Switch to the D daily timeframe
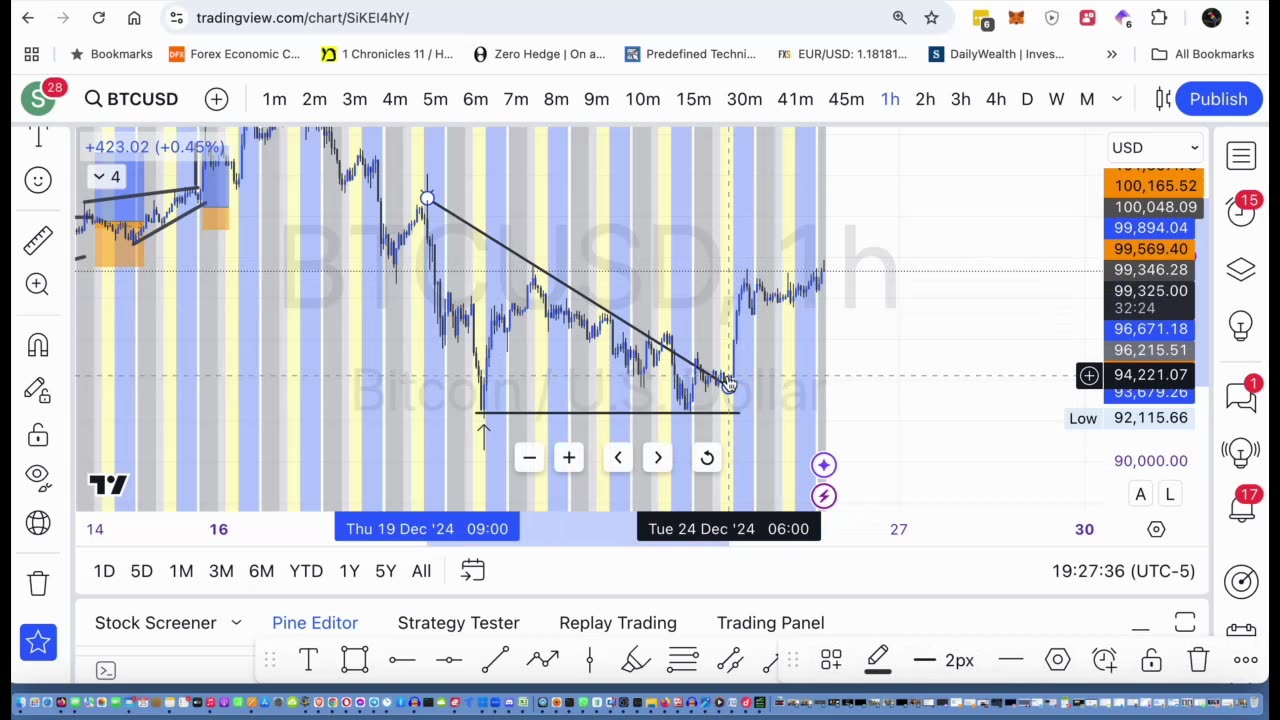1280x720 pixels. (1026, 99)
